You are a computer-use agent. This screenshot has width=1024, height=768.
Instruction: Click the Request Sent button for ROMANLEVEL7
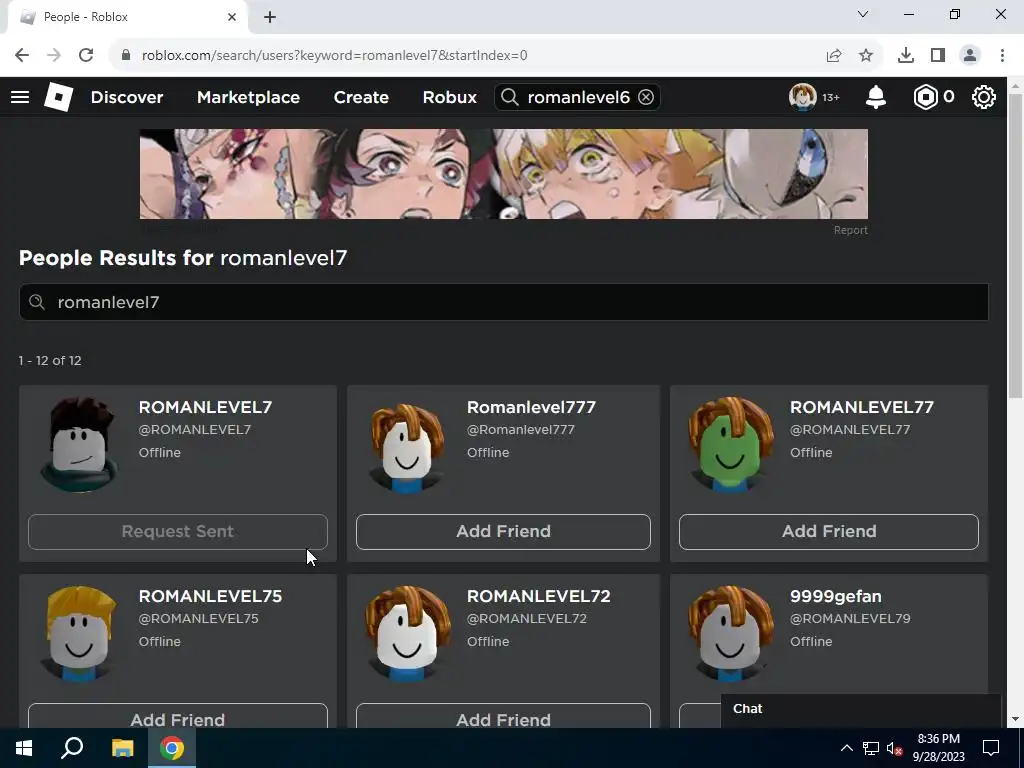coord(178,532)
